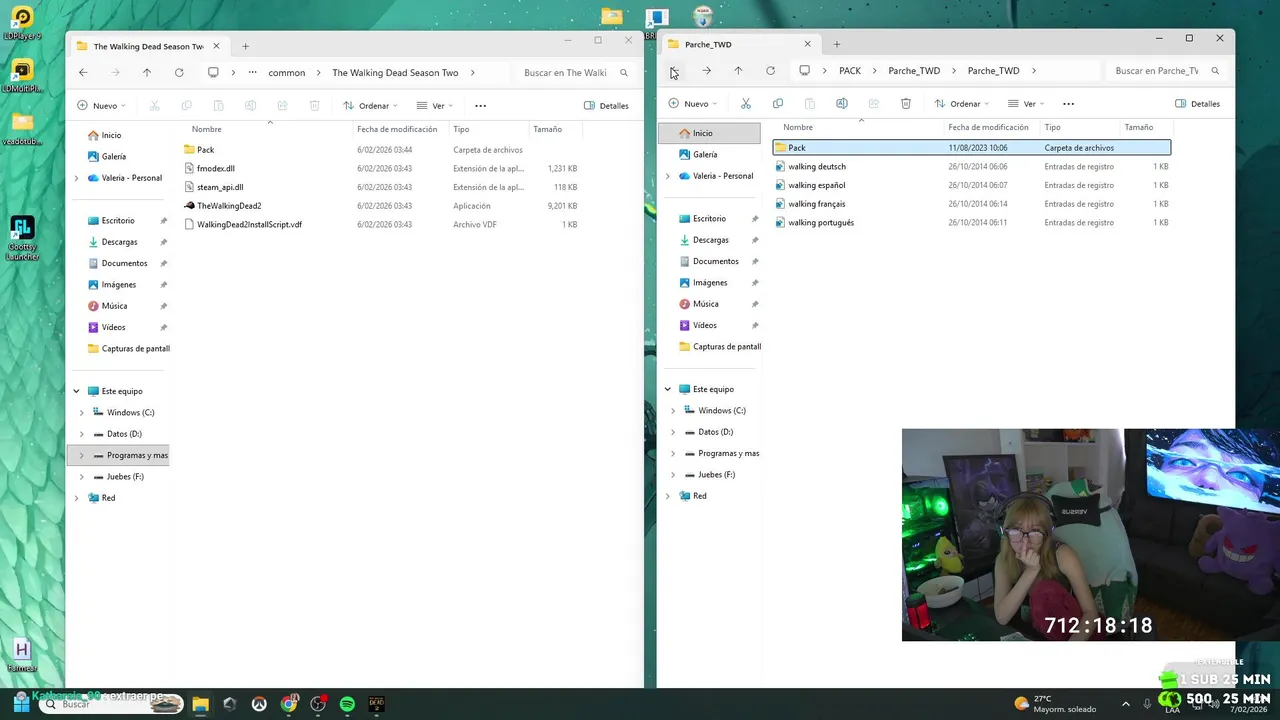This screenshot has width=1280, height=720.
Task: Select WalkingDead2InstallScript.vdf file
Action: (249, 224)
